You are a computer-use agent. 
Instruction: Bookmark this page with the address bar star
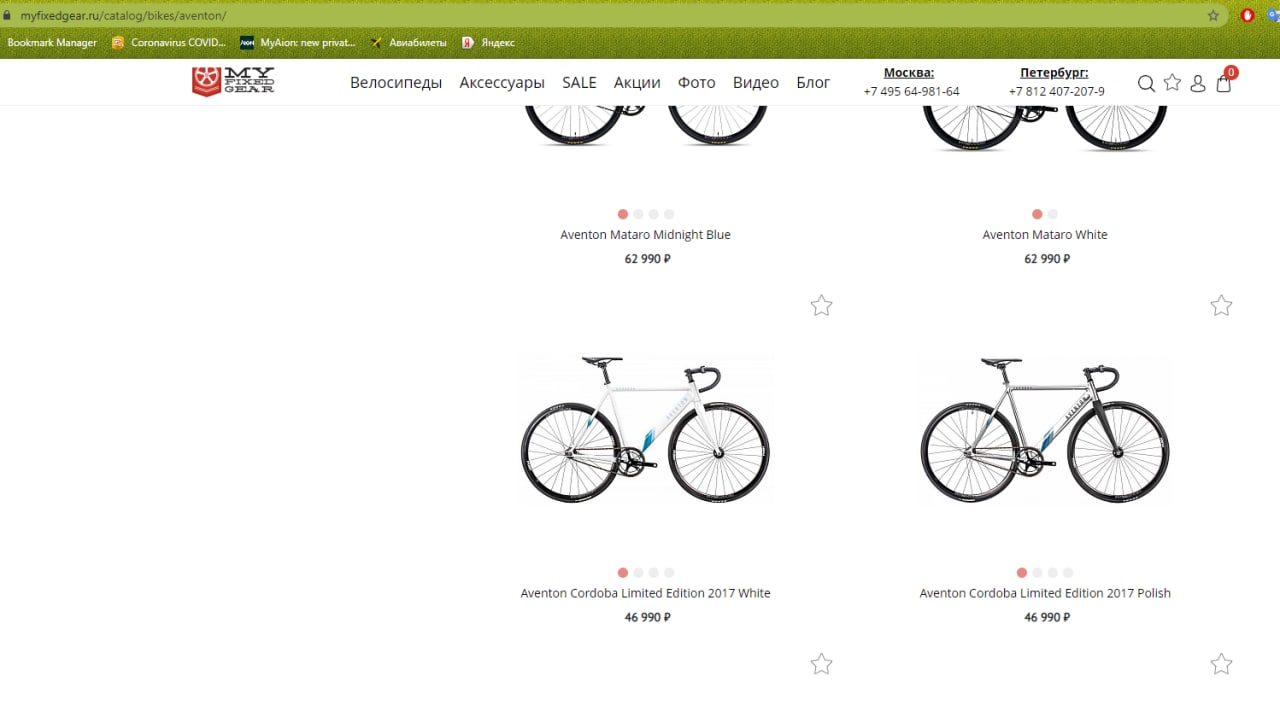click(x=1213, y=15)
